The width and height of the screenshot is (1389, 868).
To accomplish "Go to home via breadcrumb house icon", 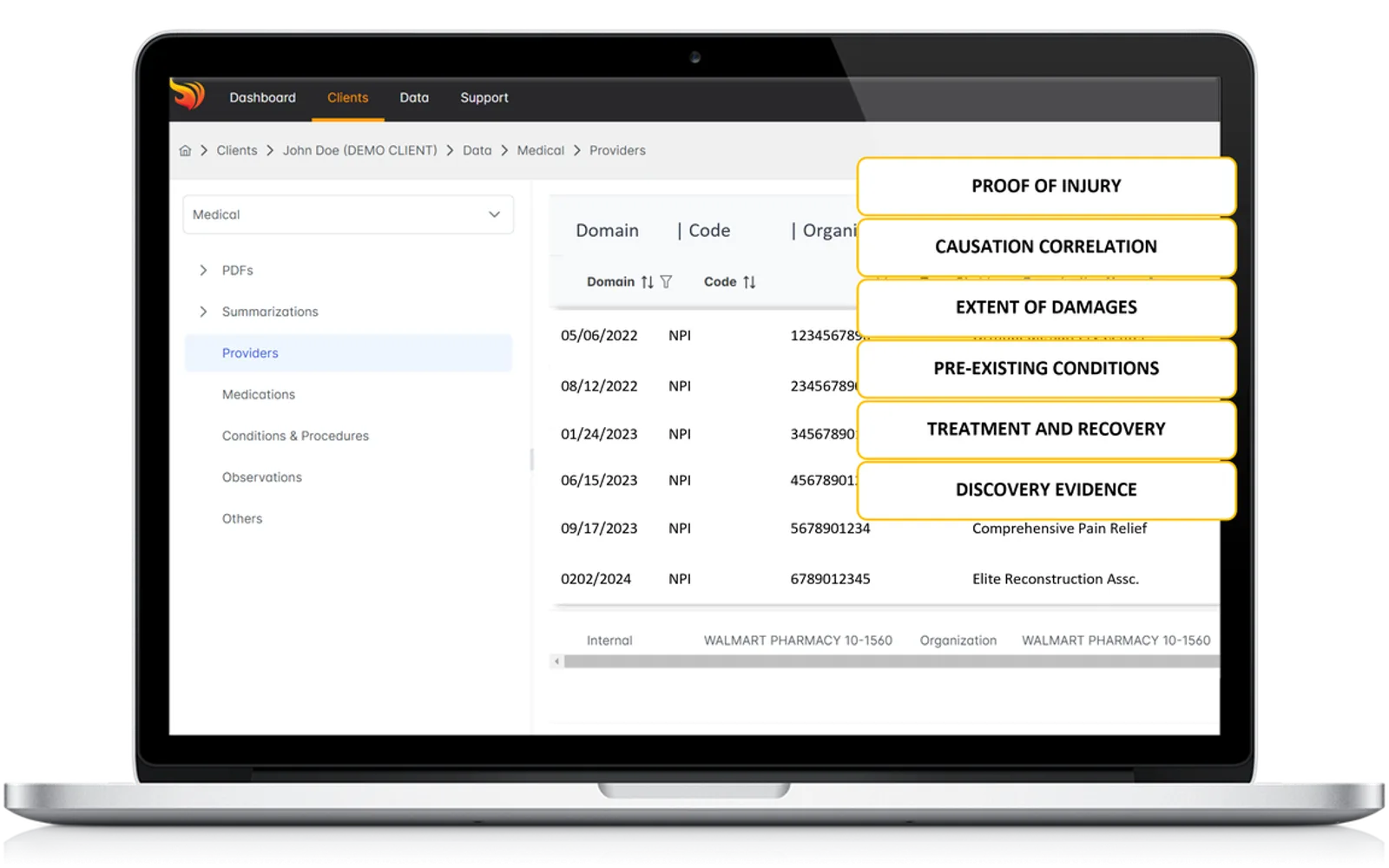I will click(x=185, y=150).
